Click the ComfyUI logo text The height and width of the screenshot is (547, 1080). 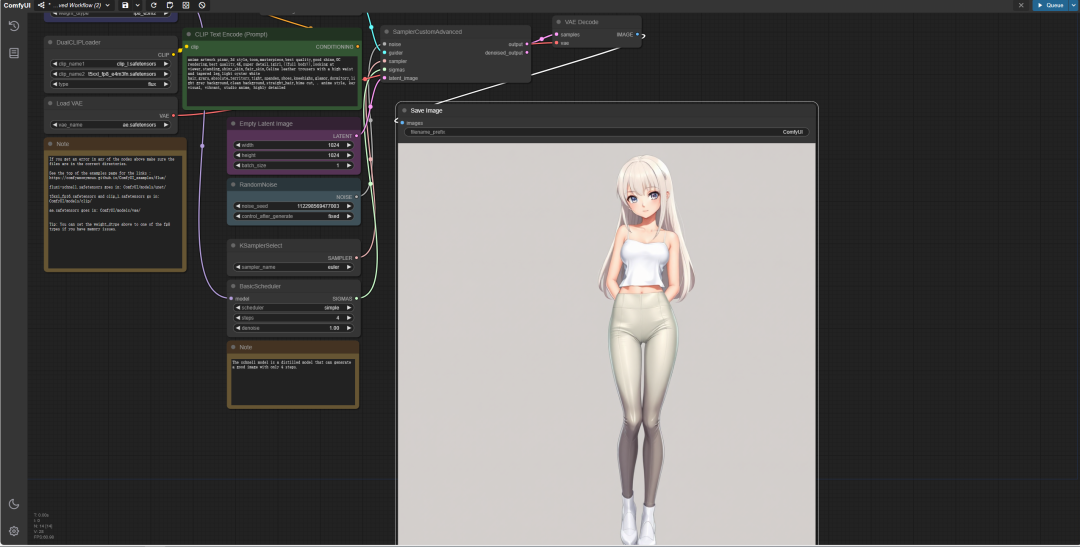[x=17, y=5]
